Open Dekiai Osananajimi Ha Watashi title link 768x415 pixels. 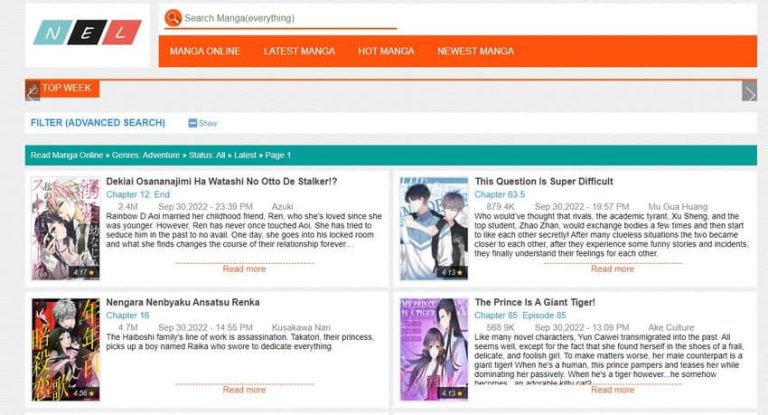click(x=221, y=181)
